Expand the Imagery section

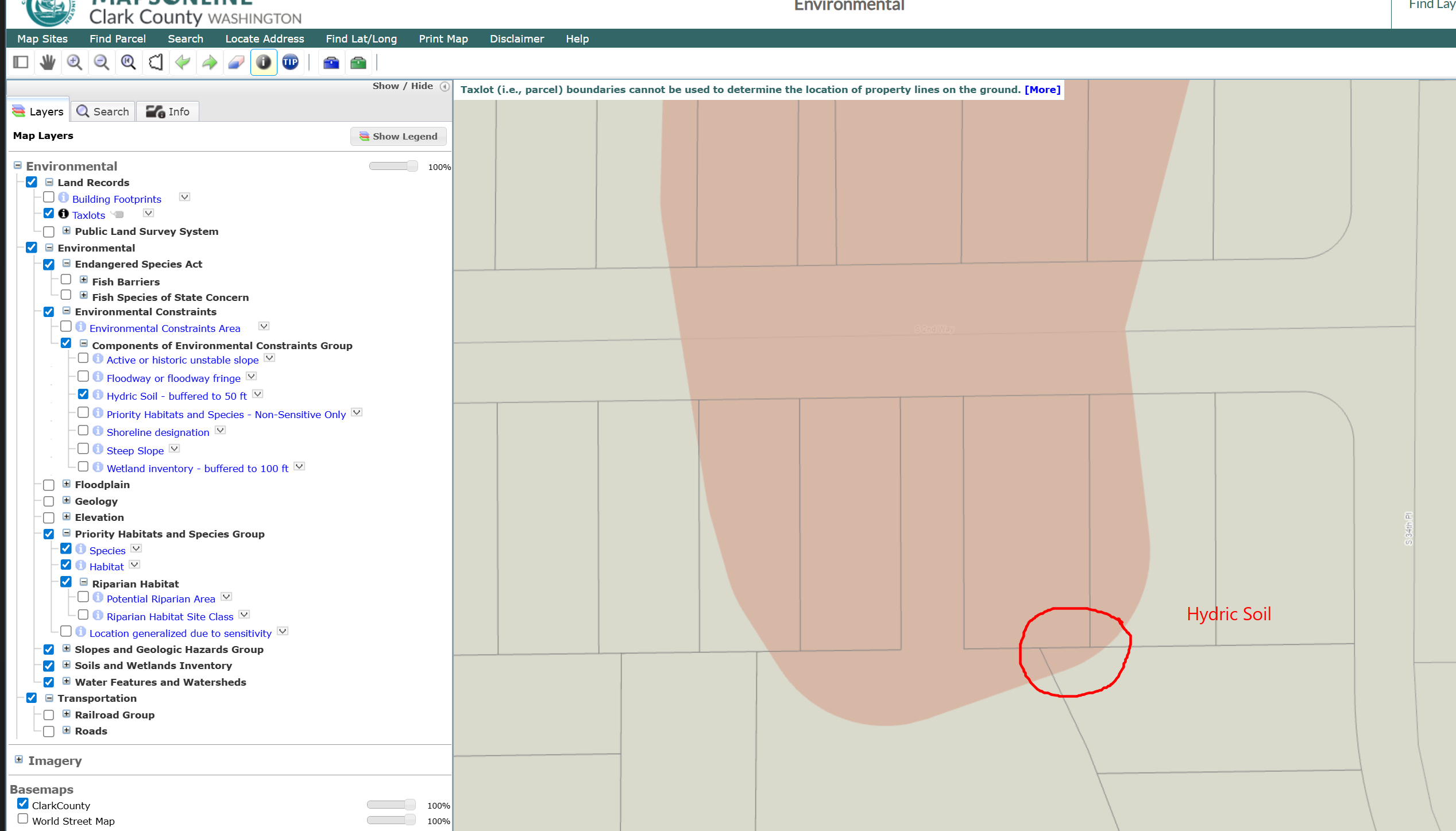[19, 760]
